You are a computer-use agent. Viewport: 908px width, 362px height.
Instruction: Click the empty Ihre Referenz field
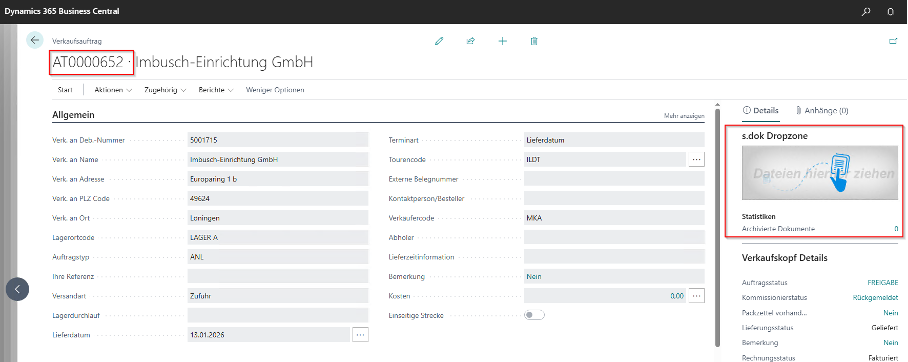point(278,276)
